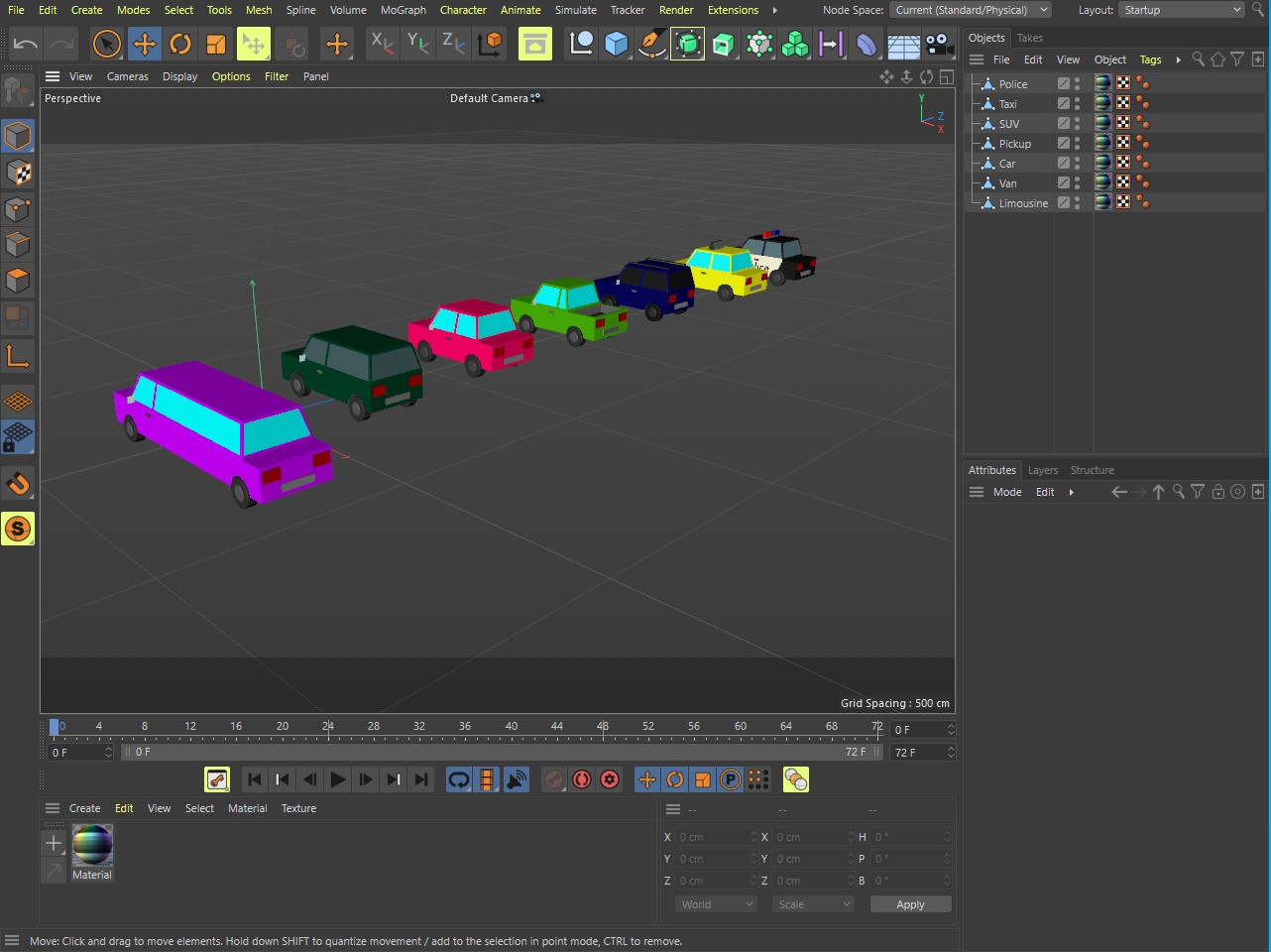Click the timeline playhead at frame 0

click(55, 728)
